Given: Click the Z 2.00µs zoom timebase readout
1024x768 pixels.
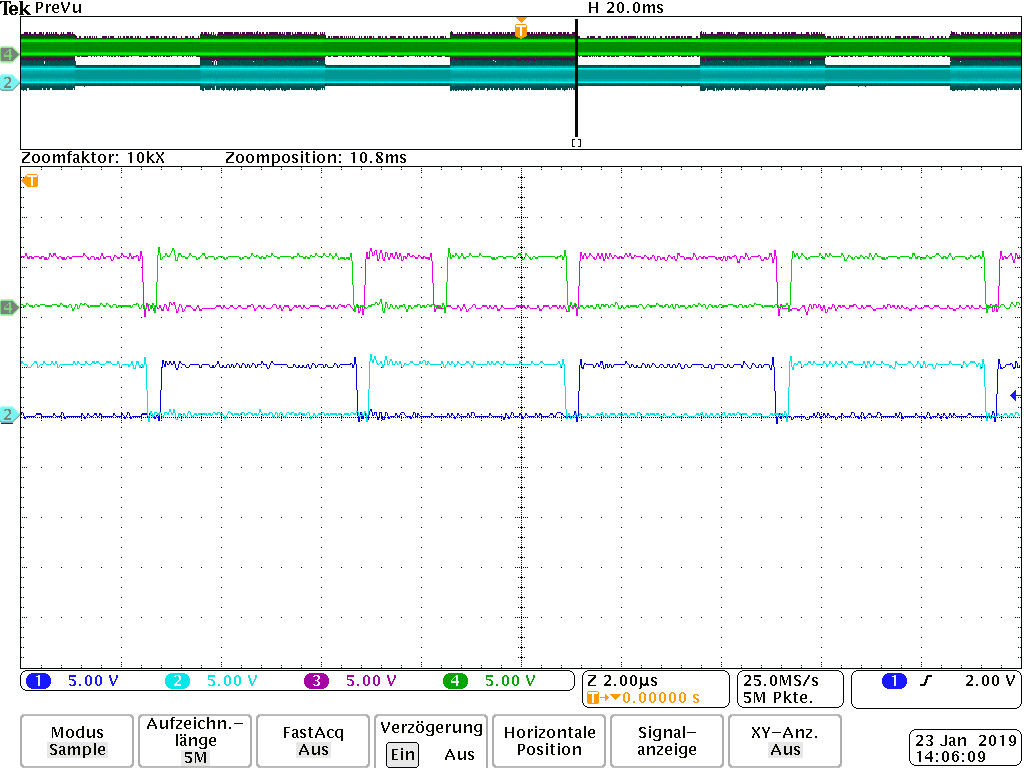Looking at the screenshot, I should click(623, 681).
